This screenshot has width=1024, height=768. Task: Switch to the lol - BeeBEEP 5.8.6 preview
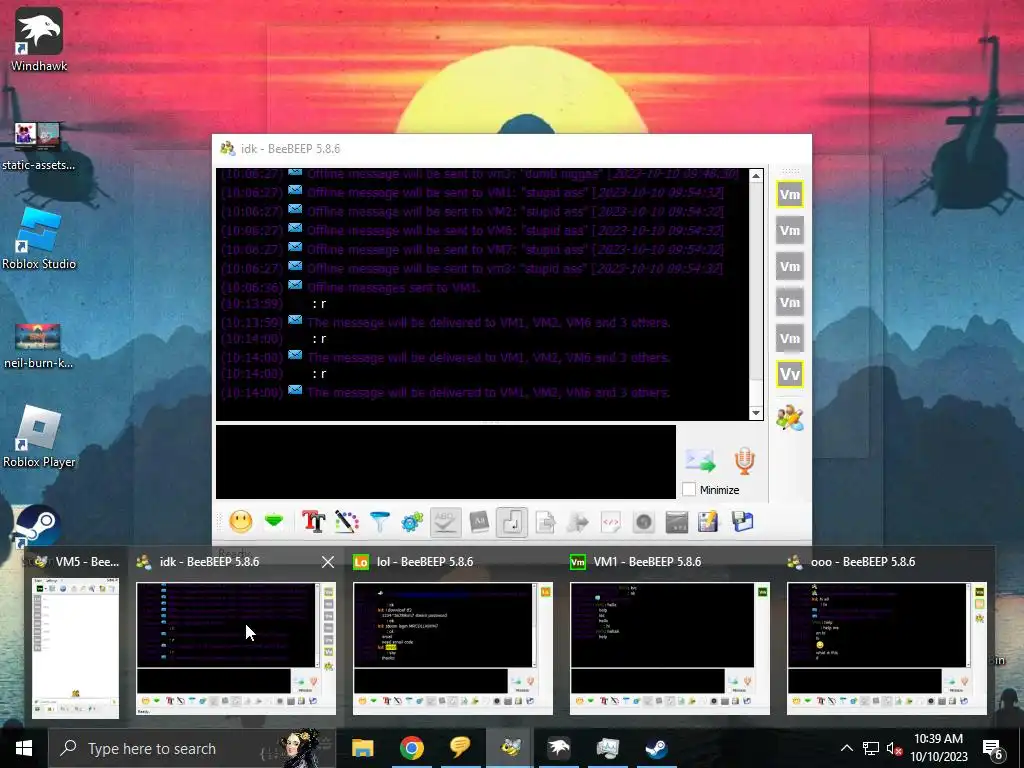[453, 648]
